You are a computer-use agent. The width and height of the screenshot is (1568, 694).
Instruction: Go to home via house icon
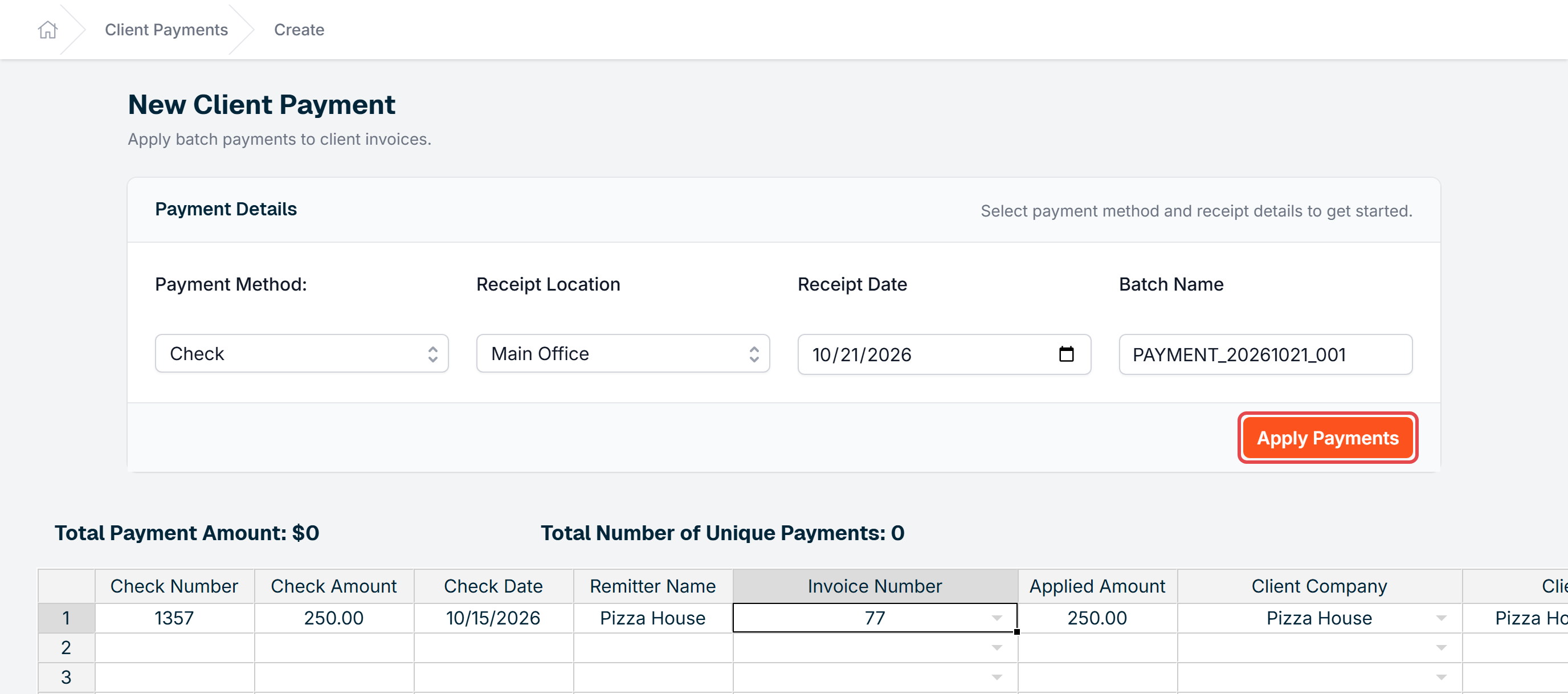point(47,29)
